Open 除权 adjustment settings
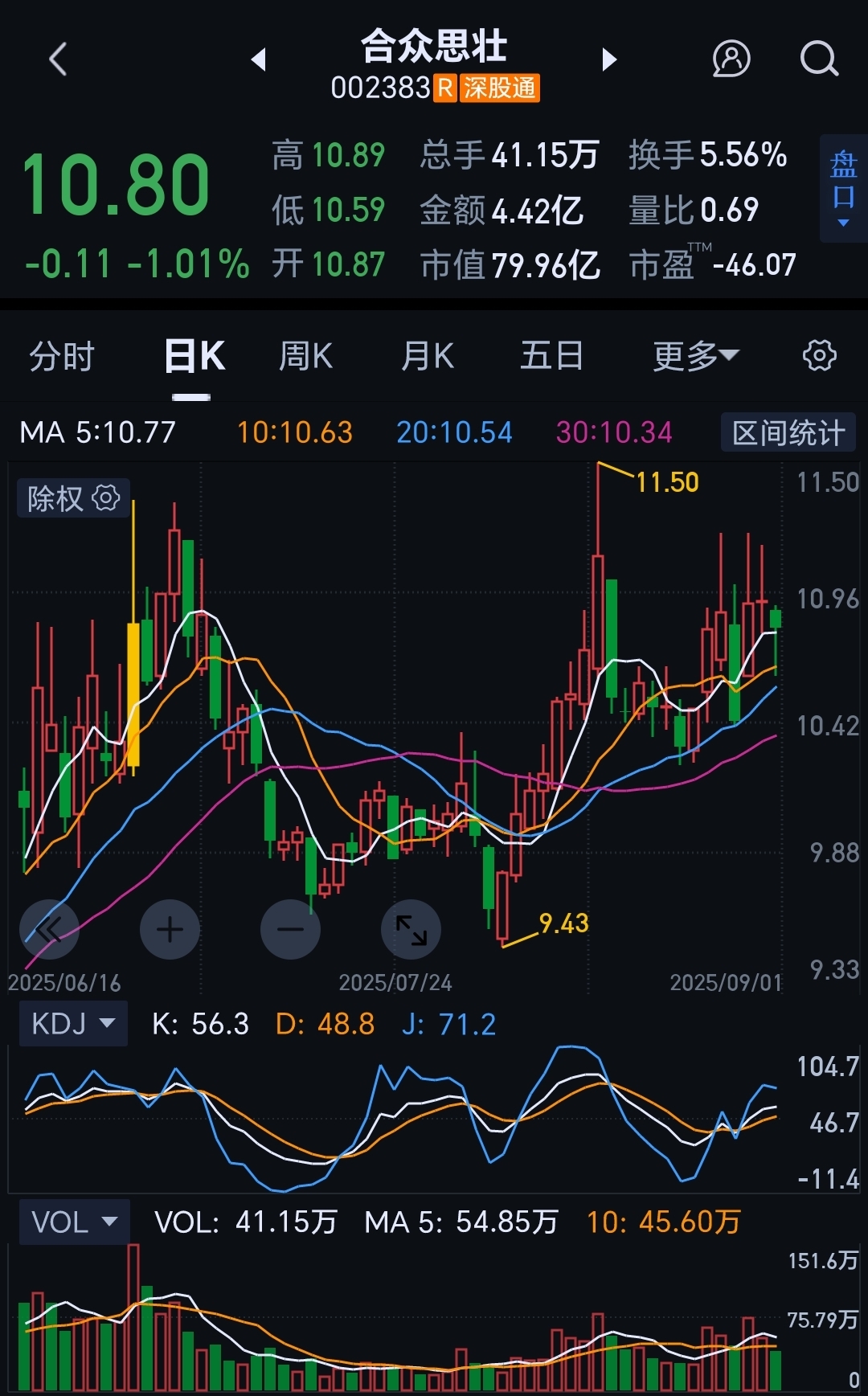The width and height of the screenshot is (868, 1396). click(x=73, y=498)
